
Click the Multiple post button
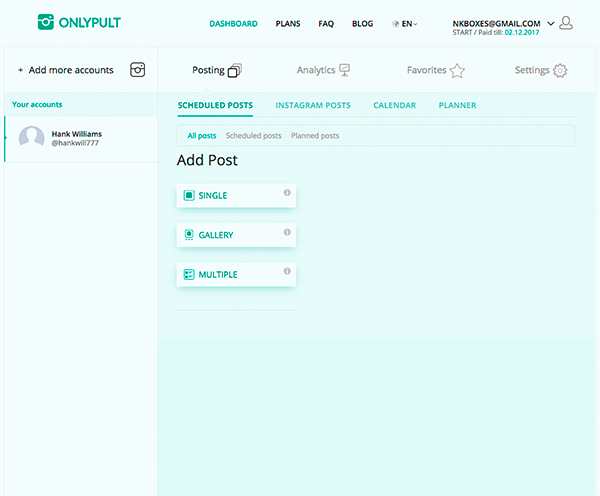coord(236,274)
